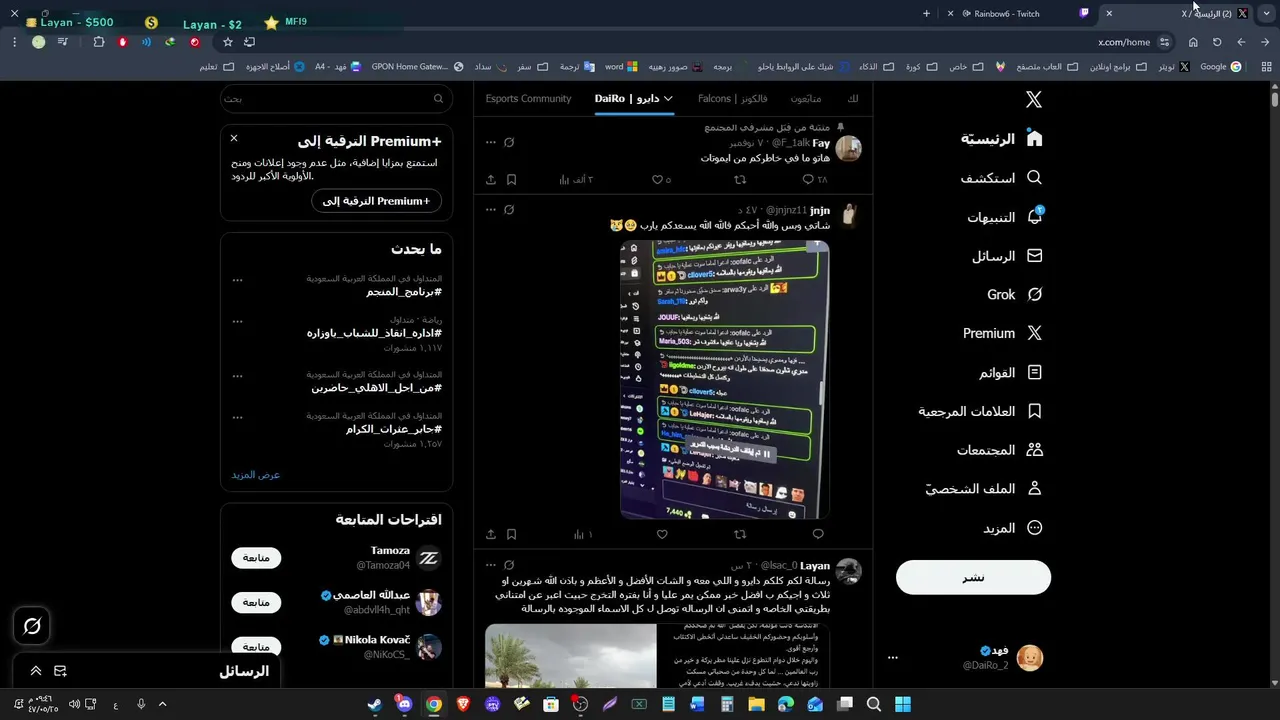Open العلامات المرجعية bookmarks
The width and height of the screenshot is (1280, 720).
coord(981,411)
